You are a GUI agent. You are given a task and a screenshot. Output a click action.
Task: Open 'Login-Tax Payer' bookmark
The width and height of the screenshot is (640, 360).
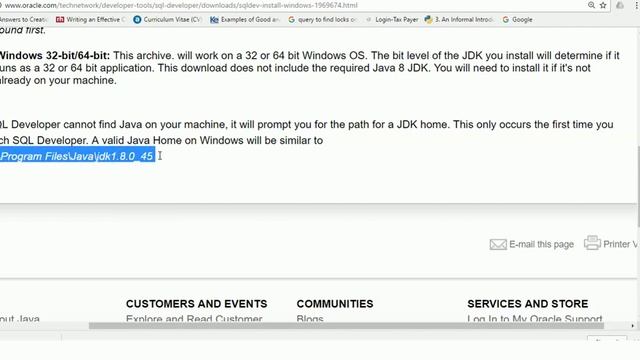392,20
